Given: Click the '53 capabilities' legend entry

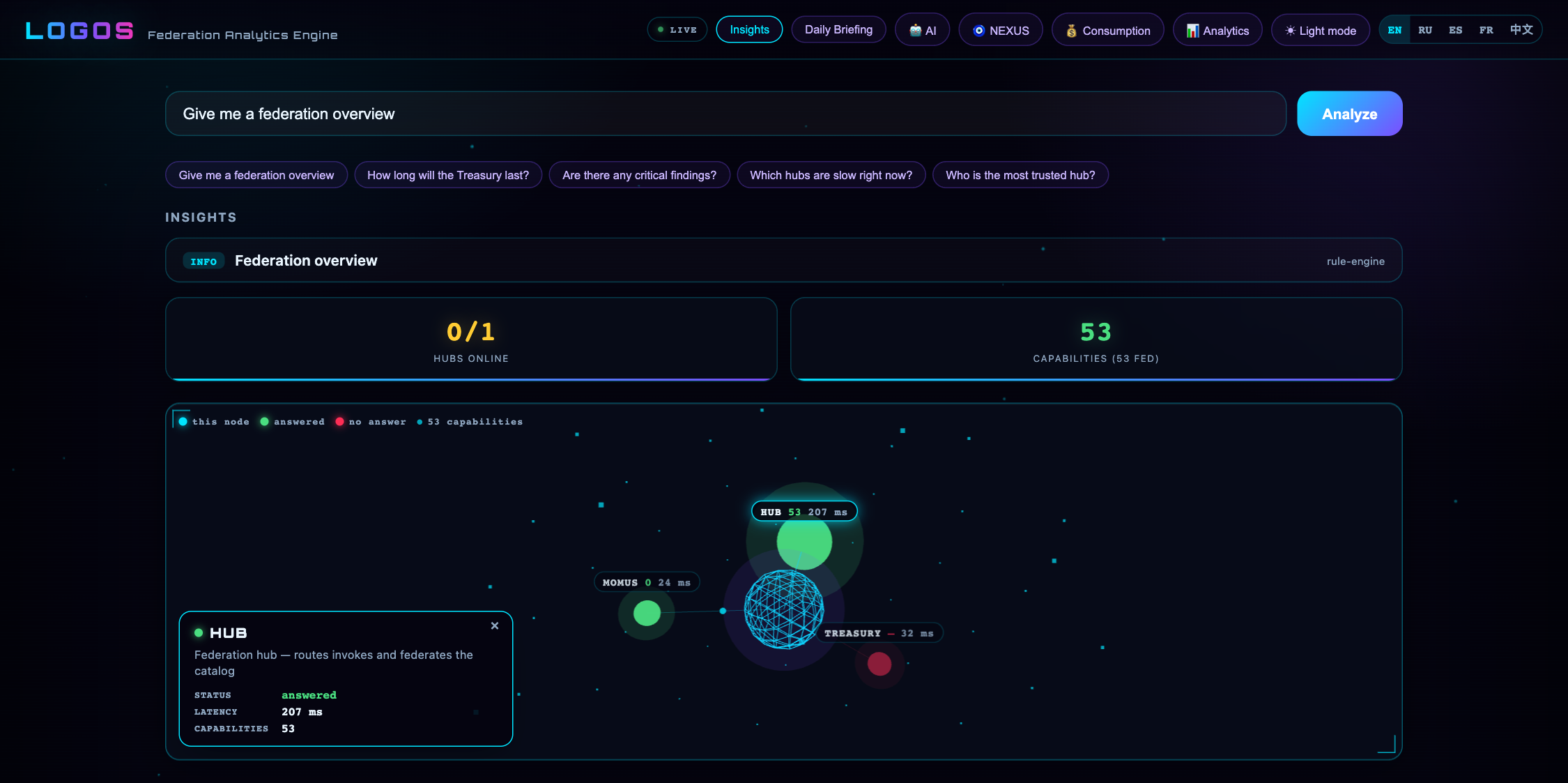Looking at the screenshot, I should (x=470, y=421).
